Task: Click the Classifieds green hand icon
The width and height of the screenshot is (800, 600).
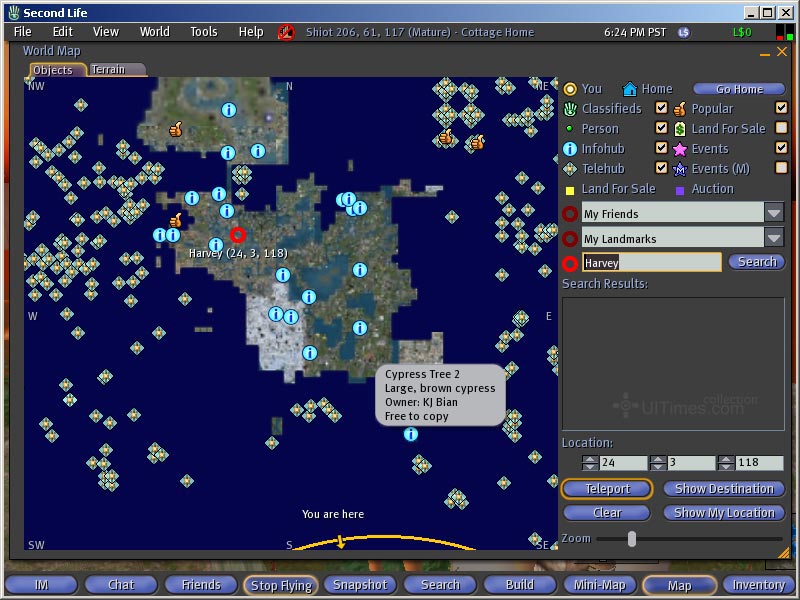Action: [570, 109]
